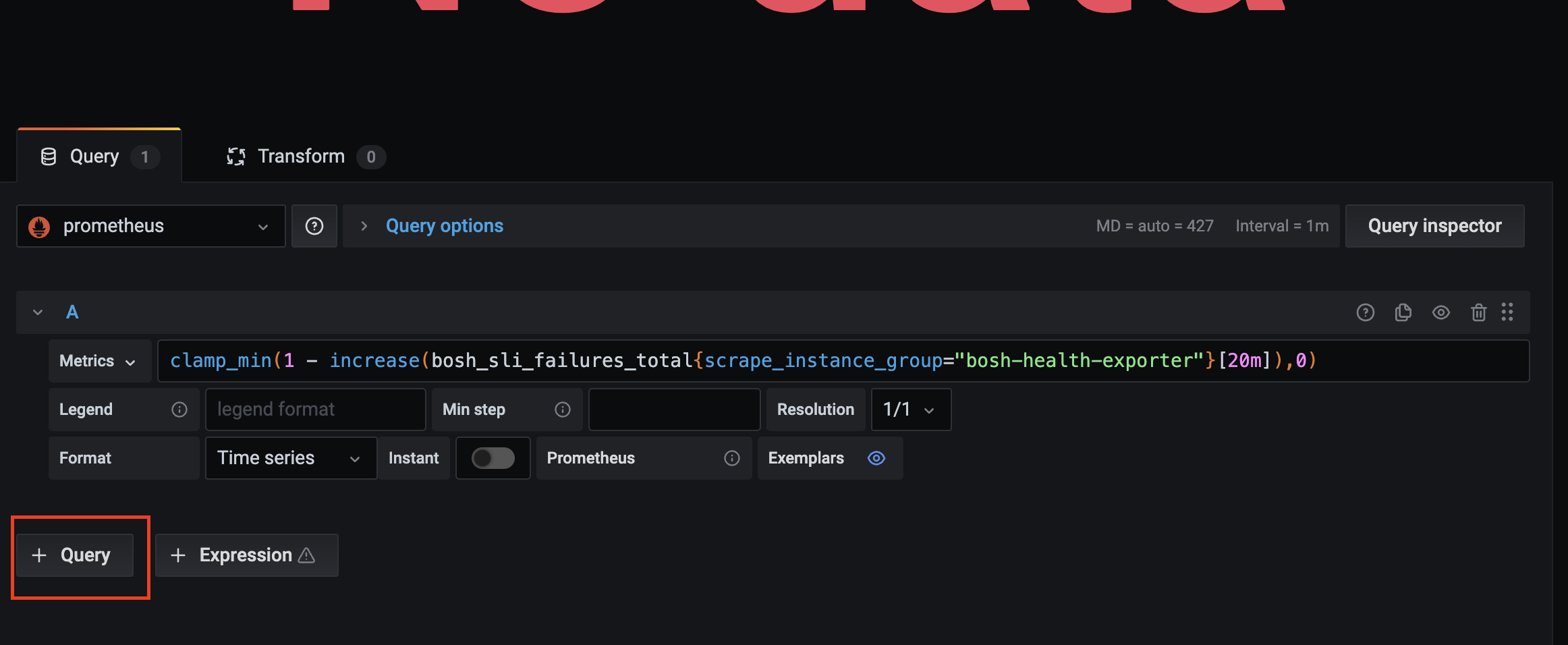Screen dimensions: 1568x645
Task: Open the Format Time series dropdown
Action: click(x=290, y=458)
